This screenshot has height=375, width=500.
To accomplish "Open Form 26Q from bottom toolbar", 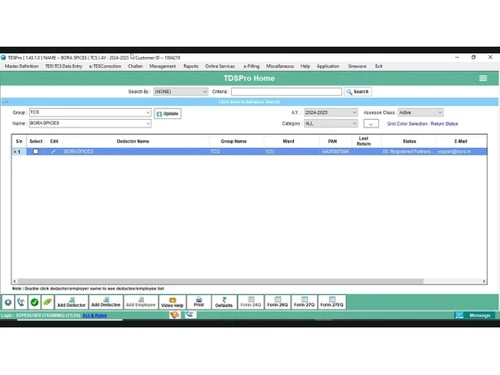I will (x=277, y=302).
